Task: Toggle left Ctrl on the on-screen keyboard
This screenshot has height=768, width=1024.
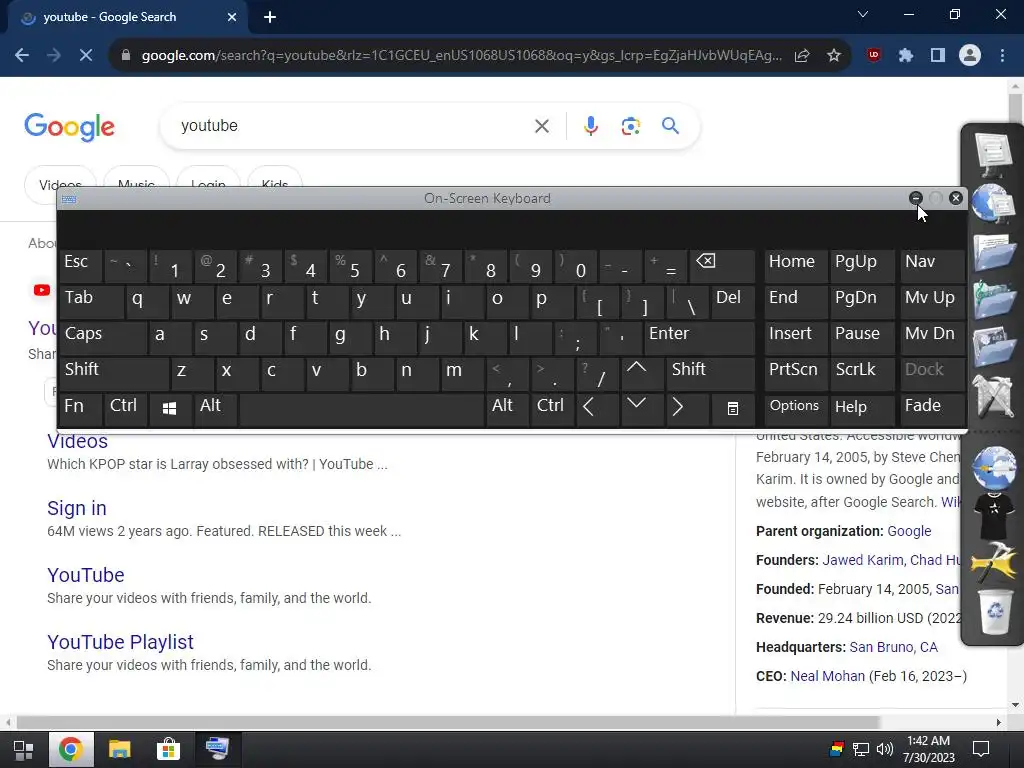Action: tap(125, 408)
